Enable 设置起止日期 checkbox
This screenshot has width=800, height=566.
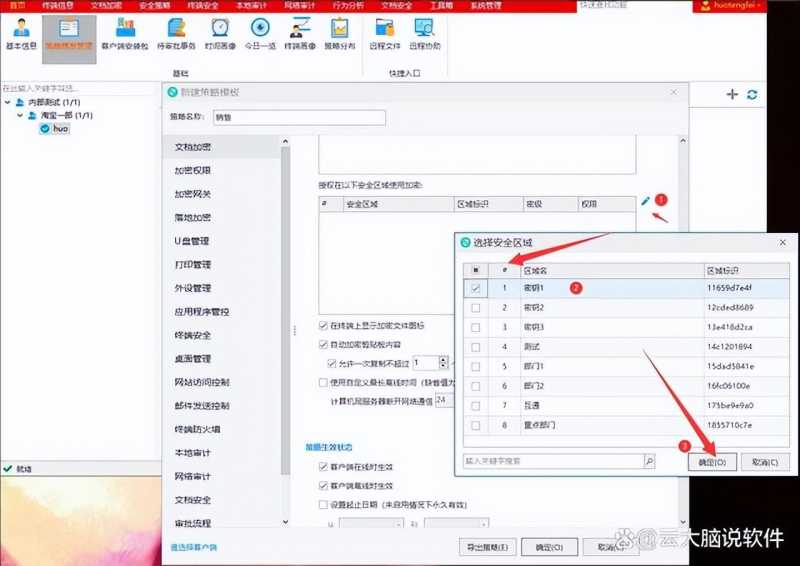[x=323, y=505]
